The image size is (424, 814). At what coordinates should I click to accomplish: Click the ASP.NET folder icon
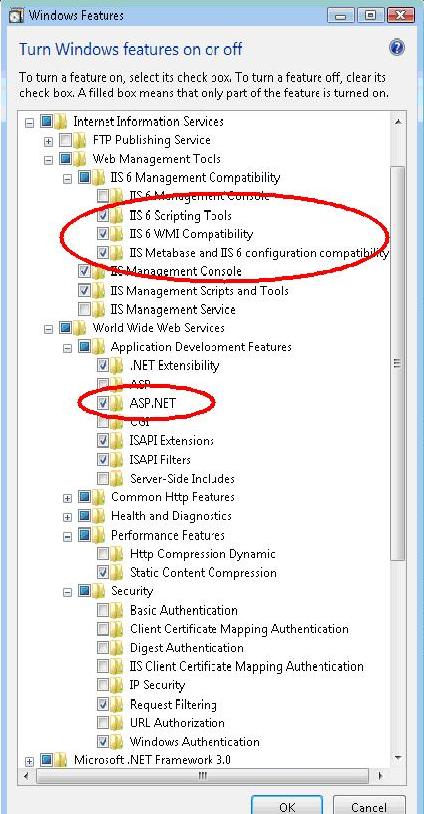117,403
